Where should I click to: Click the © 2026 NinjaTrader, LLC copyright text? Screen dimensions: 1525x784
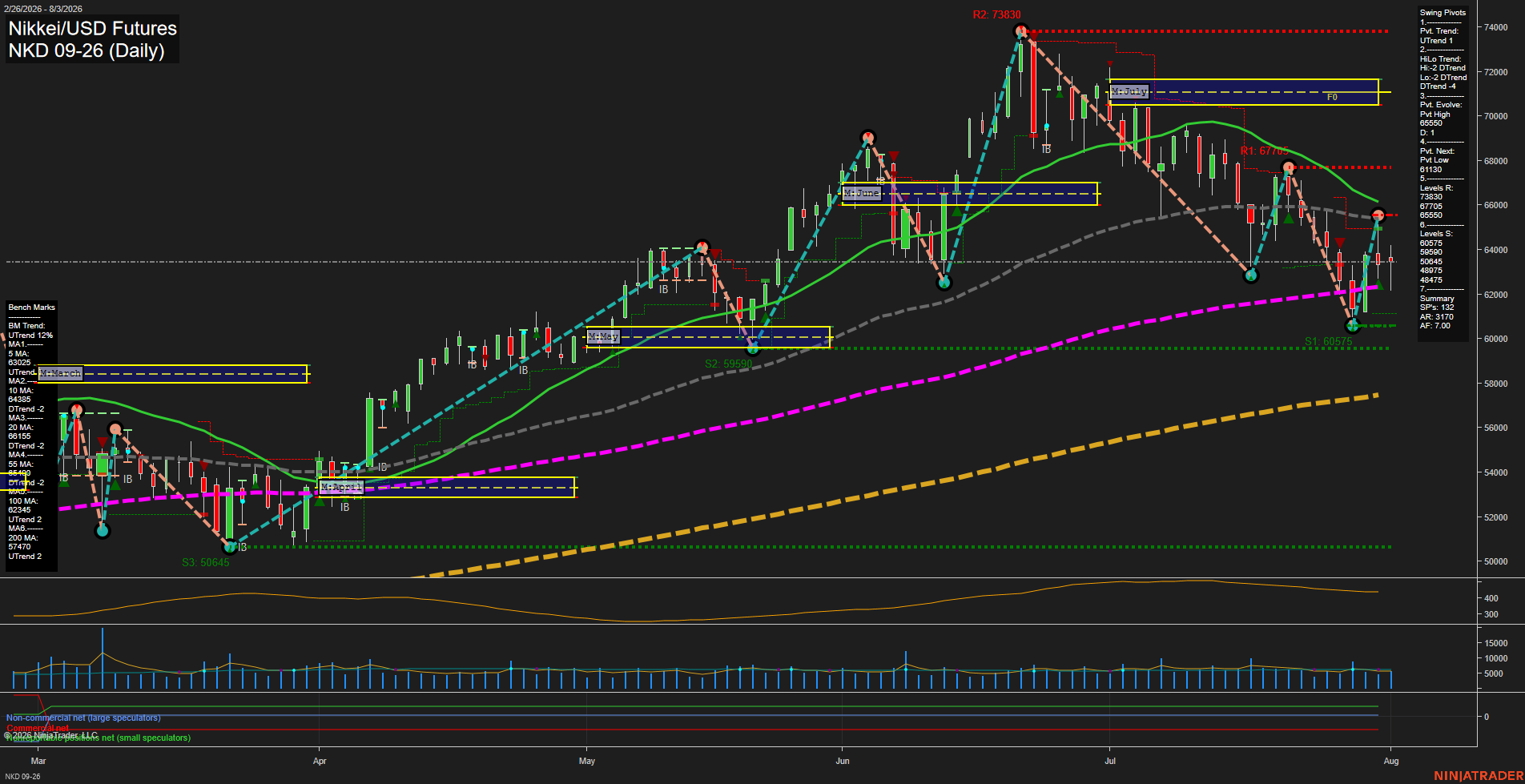(50, 735)
